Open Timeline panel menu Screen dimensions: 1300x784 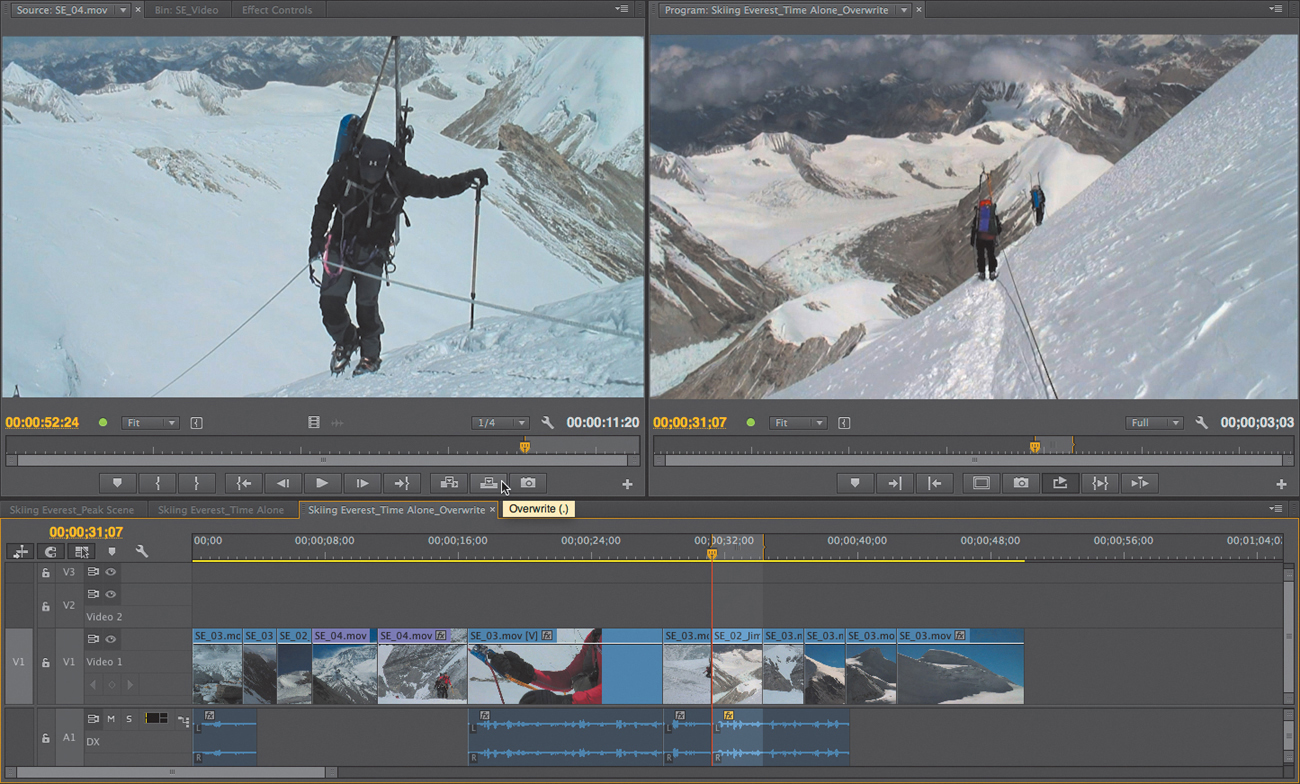pyautogui.click(x=1276, y=509)
